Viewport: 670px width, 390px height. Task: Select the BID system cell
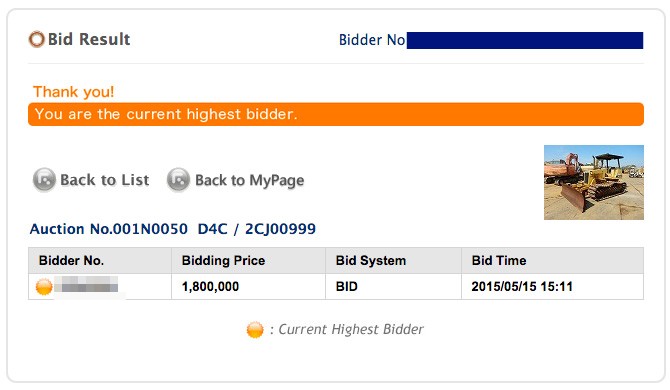coord(394,287)
